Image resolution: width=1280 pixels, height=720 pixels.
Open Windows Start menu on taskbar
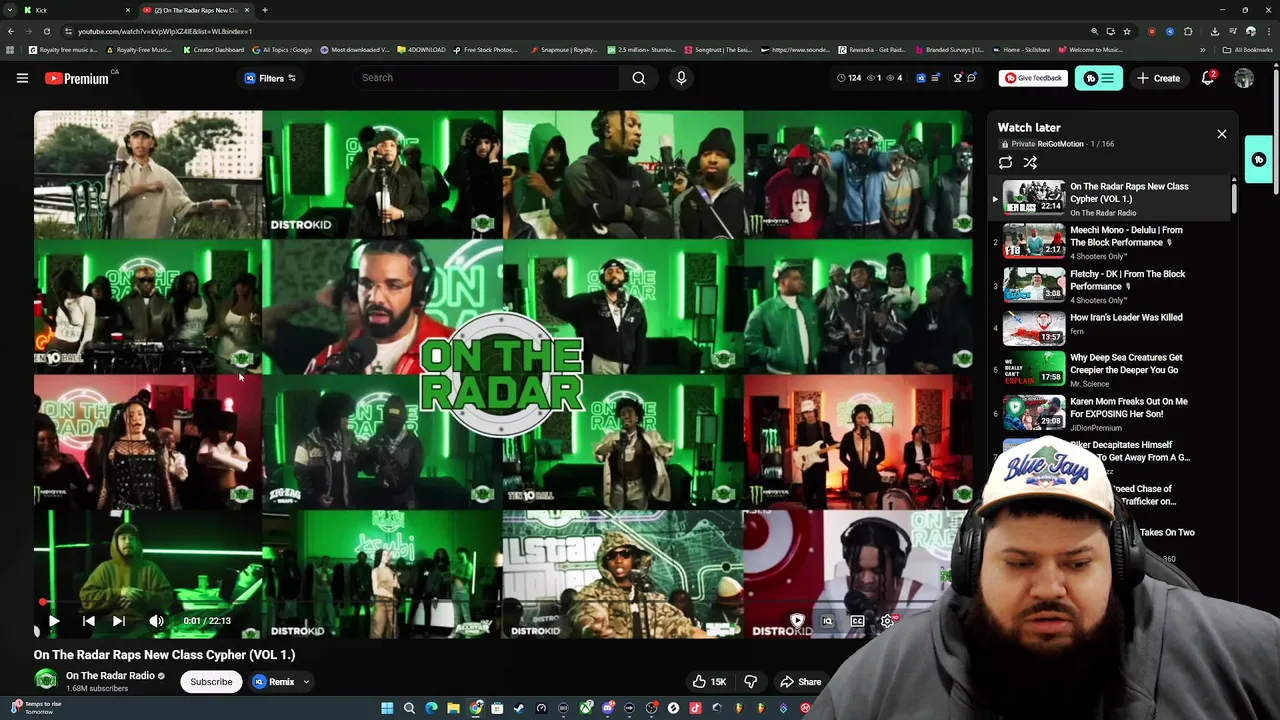[x=387, y=708]
